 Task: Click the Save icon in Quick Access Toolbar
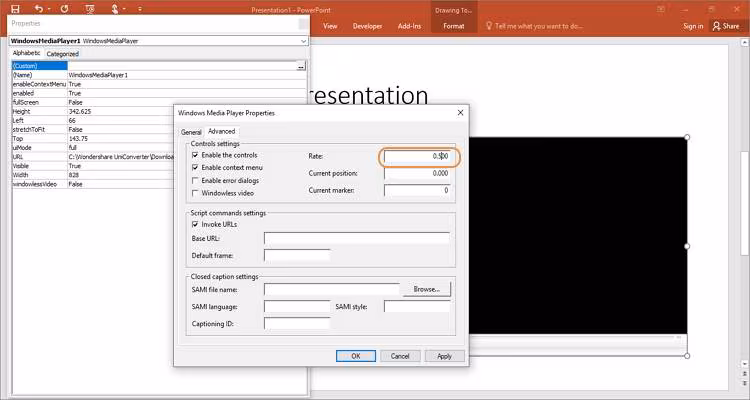tap(15, 9)
